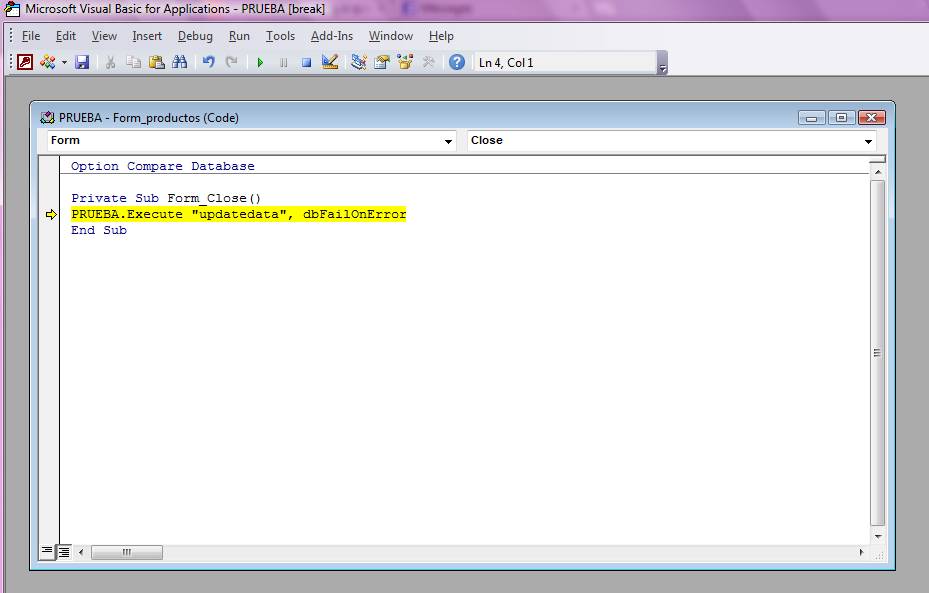Save the project with the floppy icon

[82, 62]
